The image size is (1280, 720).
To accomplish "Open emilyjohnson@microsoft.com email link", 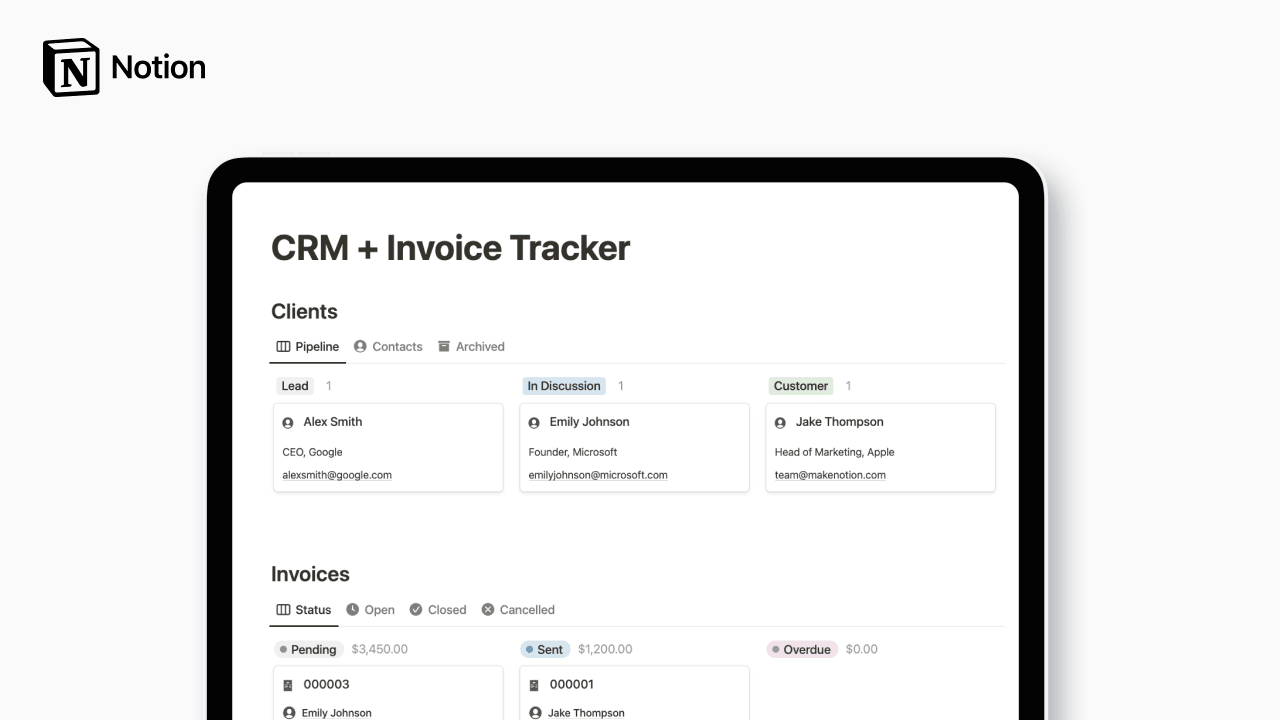I will pos(598,475).
